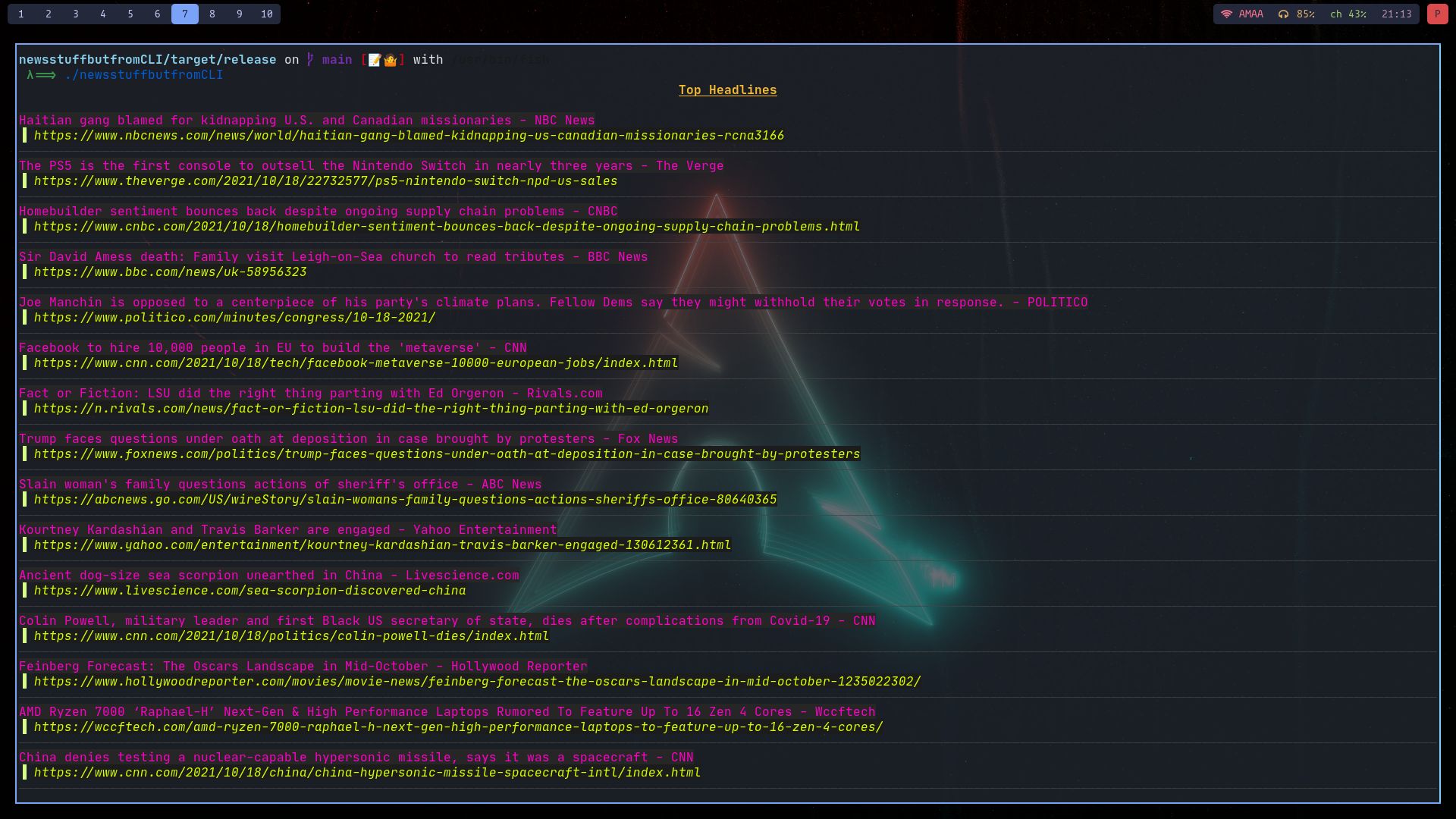Click the Top Headlines heading
1456x819 pixels.
point(727,90)
